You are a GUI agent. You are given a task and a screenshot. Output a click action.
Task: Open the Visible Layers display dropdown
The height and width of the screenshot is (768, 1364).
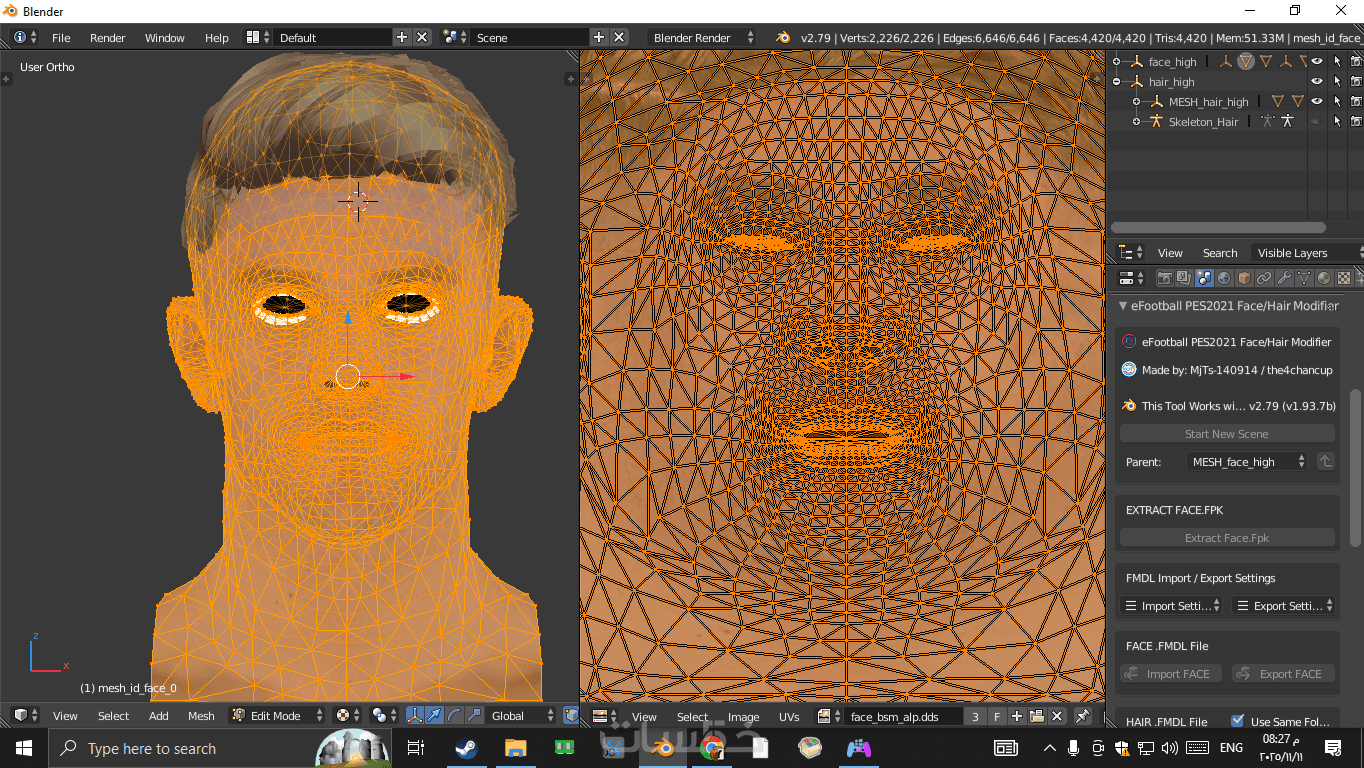pyautogui.click(x=1307, y=253)
